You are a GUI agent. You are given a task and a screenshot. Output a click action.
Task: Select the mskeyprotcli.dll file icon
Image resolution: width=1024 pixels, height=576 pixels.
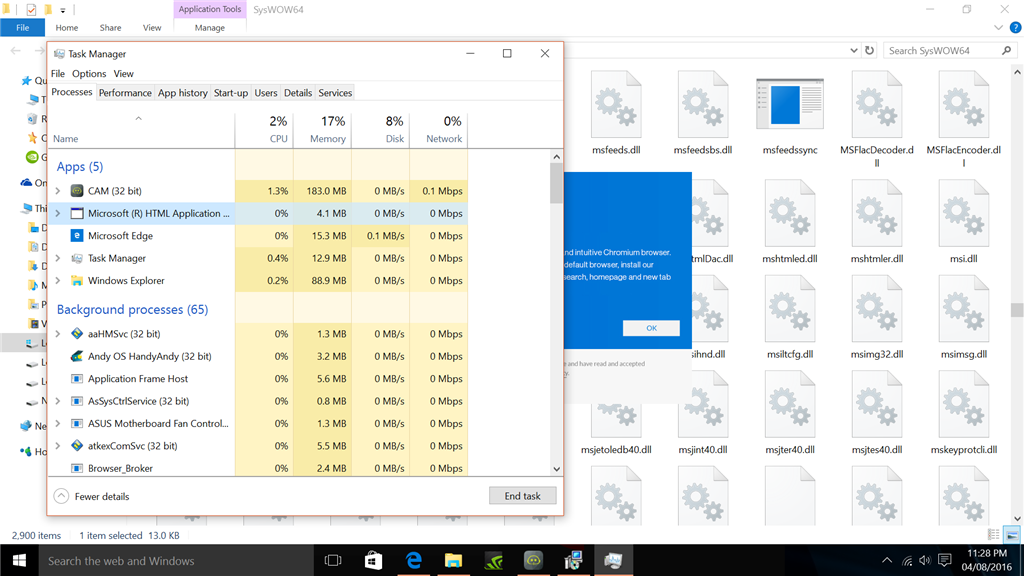963,405
